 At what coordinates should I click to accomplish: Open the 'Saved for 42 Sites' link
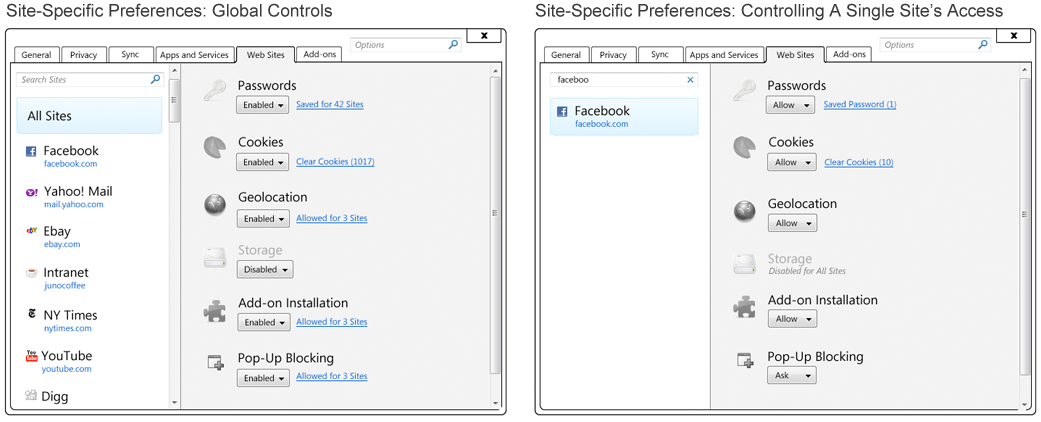click(x=329, y=105)
